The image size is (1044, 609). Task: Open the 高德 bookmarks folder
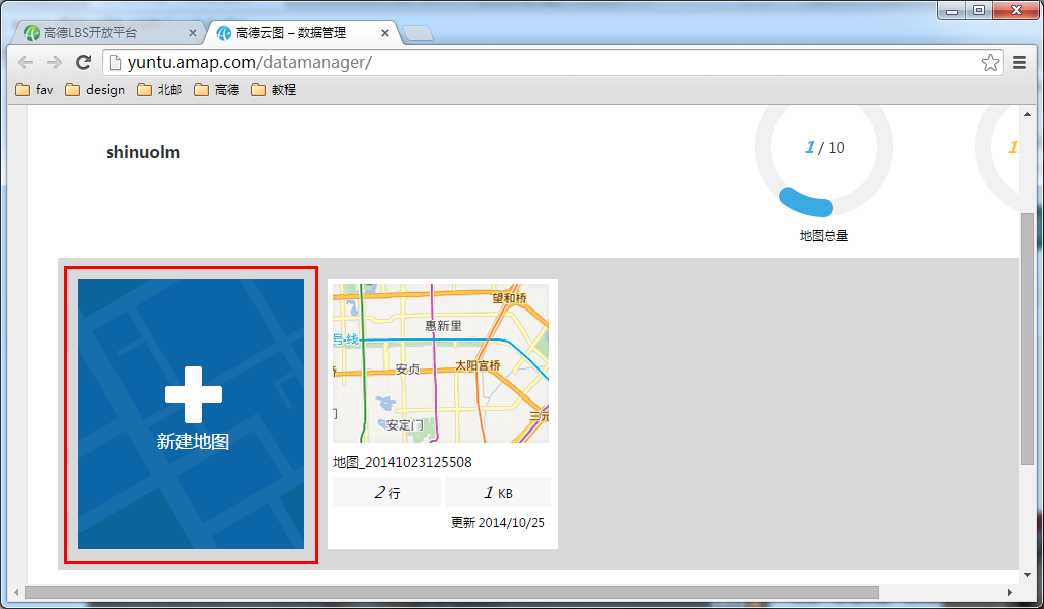click(x=217, y=89)
